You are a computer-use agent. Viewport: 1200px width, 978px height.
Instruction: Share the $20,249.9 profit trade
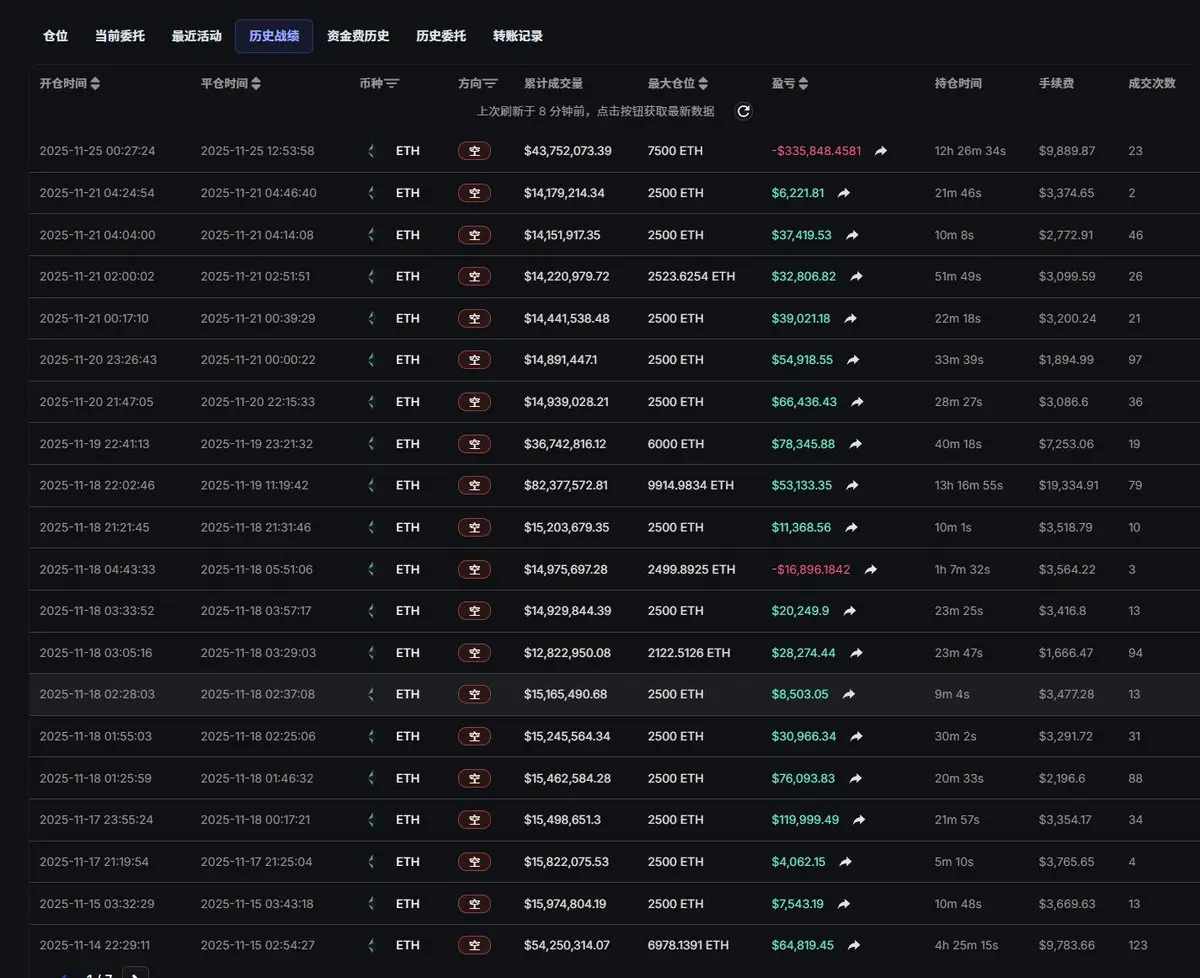[850, 611]
